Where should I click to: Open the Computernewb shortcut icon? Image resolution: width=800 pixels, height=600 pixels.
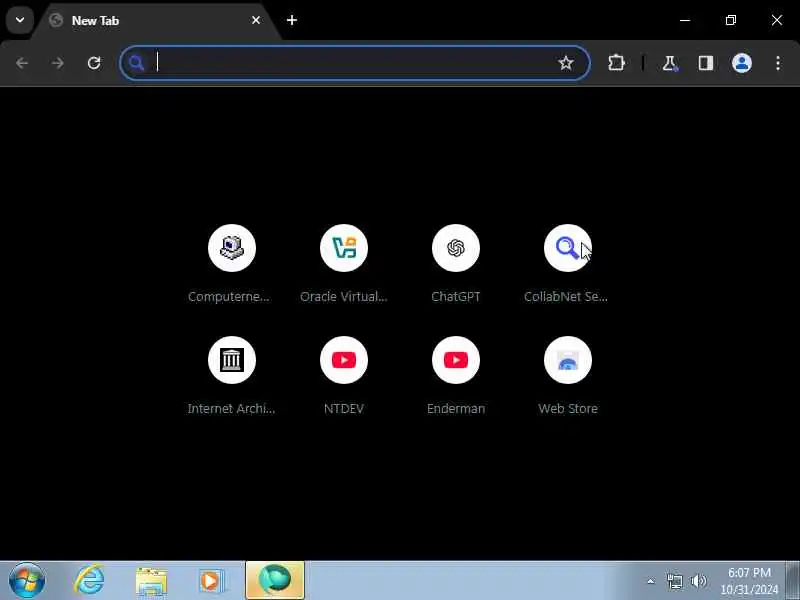(232, 248)
